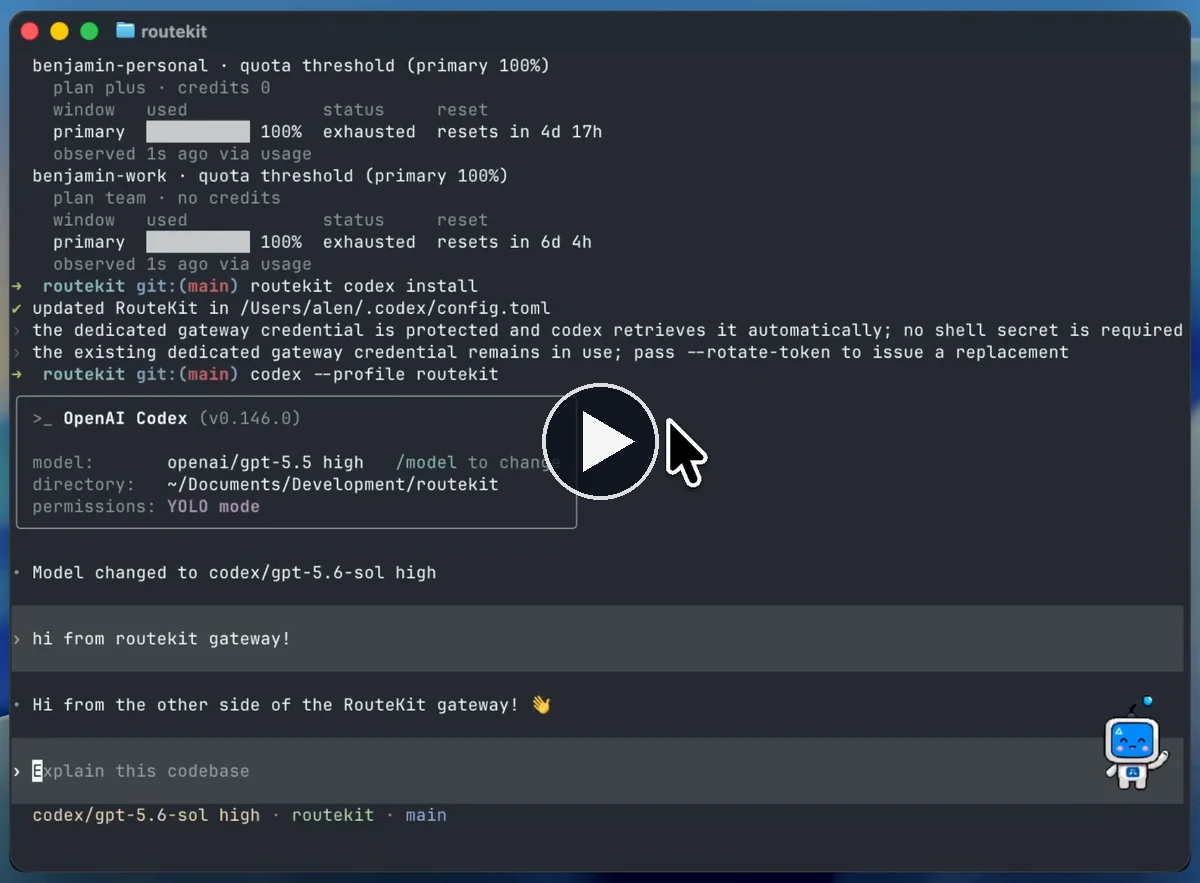Click the benjamin-work usage progress bar
Screen dimensions: 1200x883
tap(198, 242)
